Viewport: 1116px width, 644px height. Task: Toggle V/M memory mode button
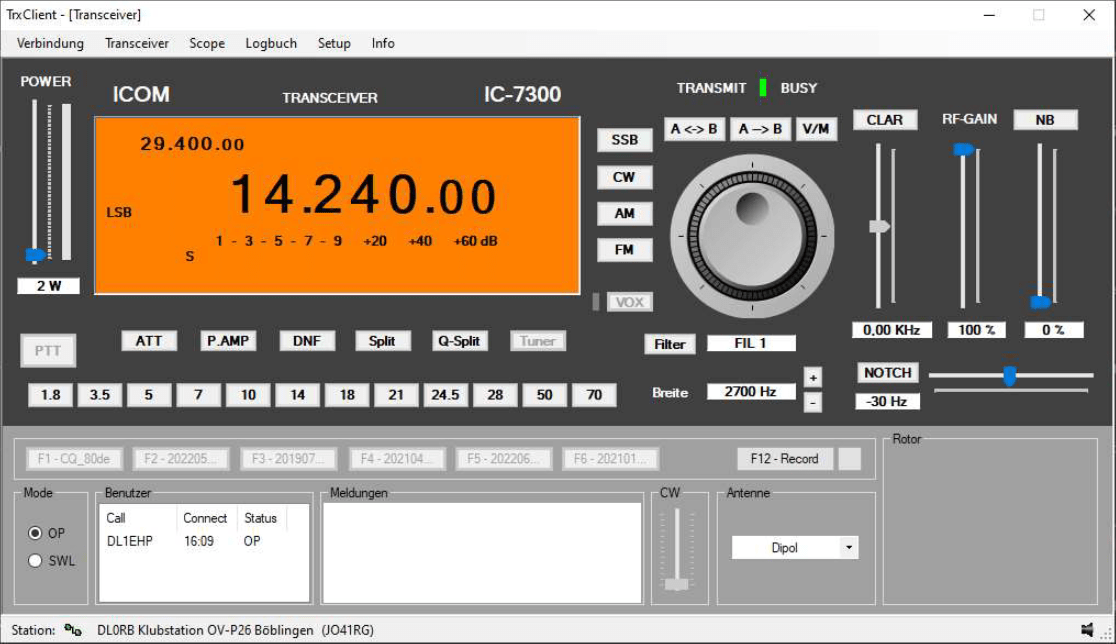coord(816,129)
